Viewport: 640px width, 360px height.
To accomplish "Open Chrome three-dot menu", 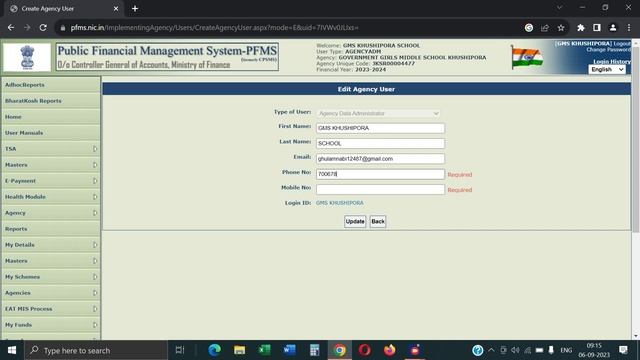I will [629, 28].
